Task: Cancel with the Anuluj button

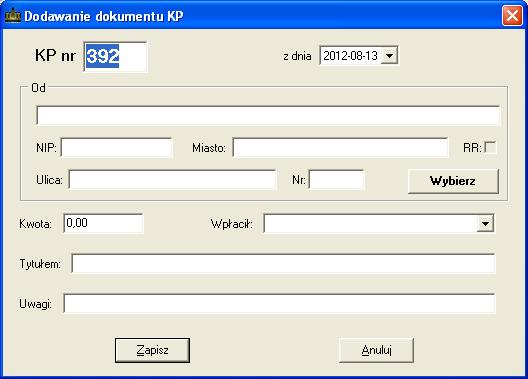Action: pyautogui.click(x=376, y=350)
